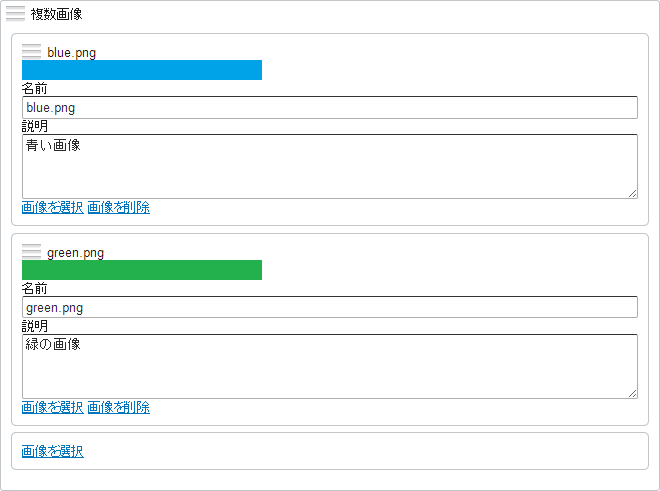This screenshot has width=660, height=491.
Task: Click the drag handle next to blue.png
Action: click(x=32, y=52)
